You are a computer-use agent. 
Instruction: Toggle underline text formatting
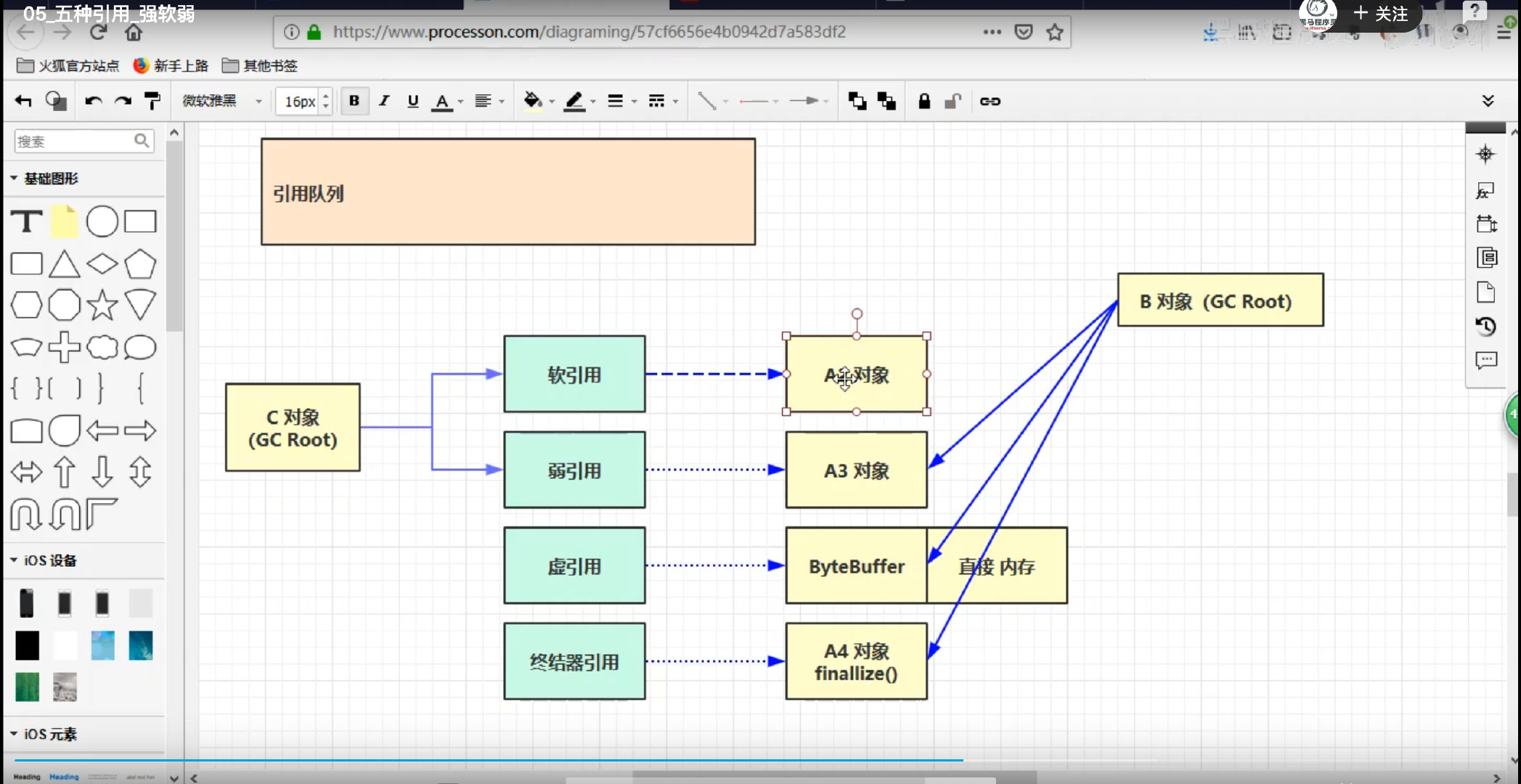tap(413, 101)
